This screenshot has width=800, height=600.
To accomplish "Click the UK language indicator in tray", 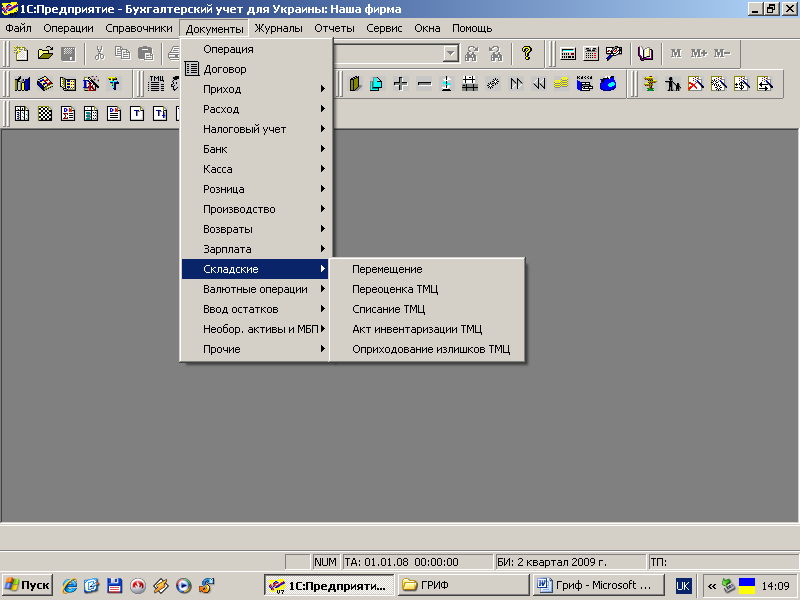I will click(x=683, y=585).
